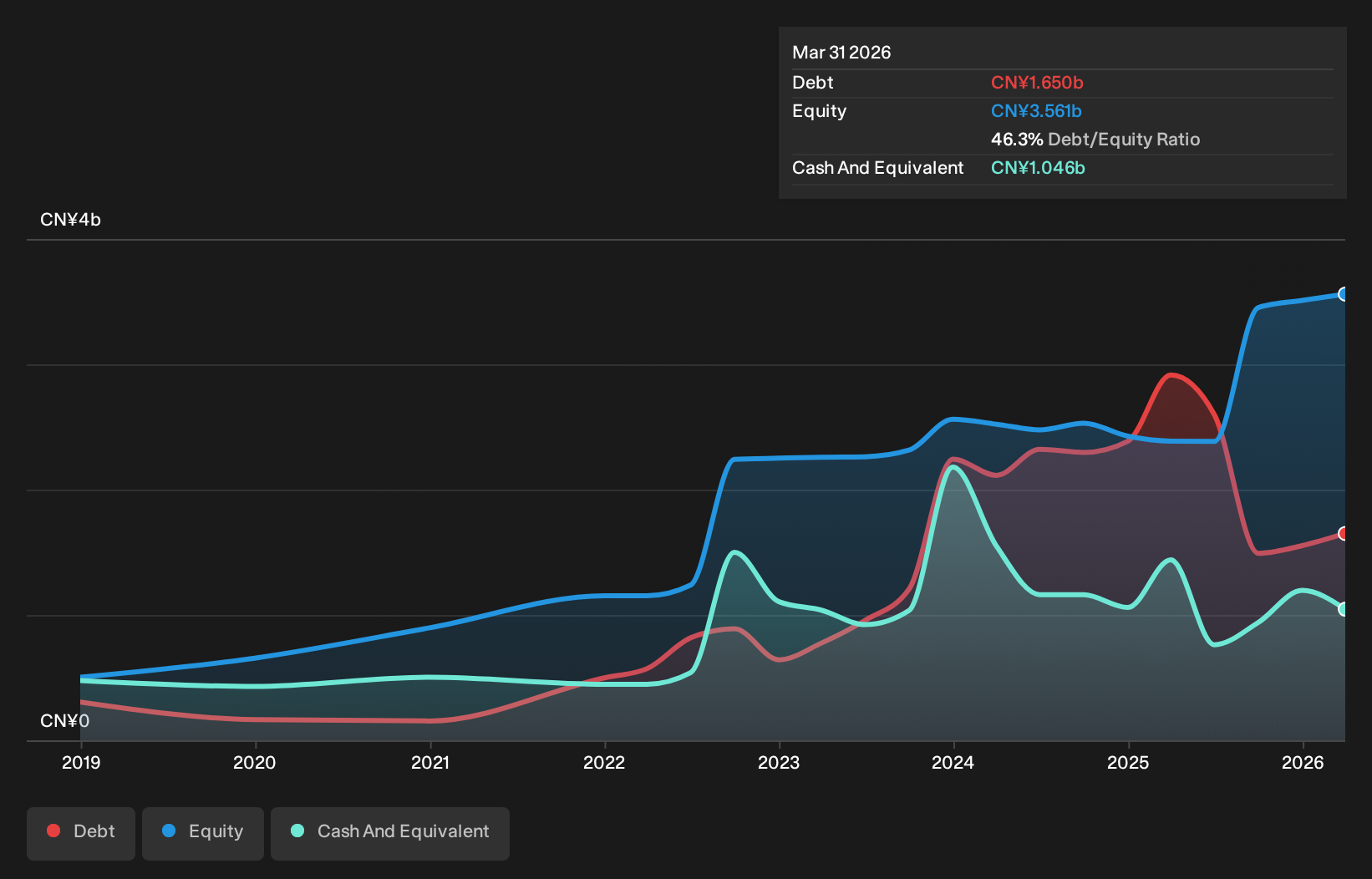1372x879 pixels.
Task: Toggle the Equity legend button
Action: click(203, 833)
